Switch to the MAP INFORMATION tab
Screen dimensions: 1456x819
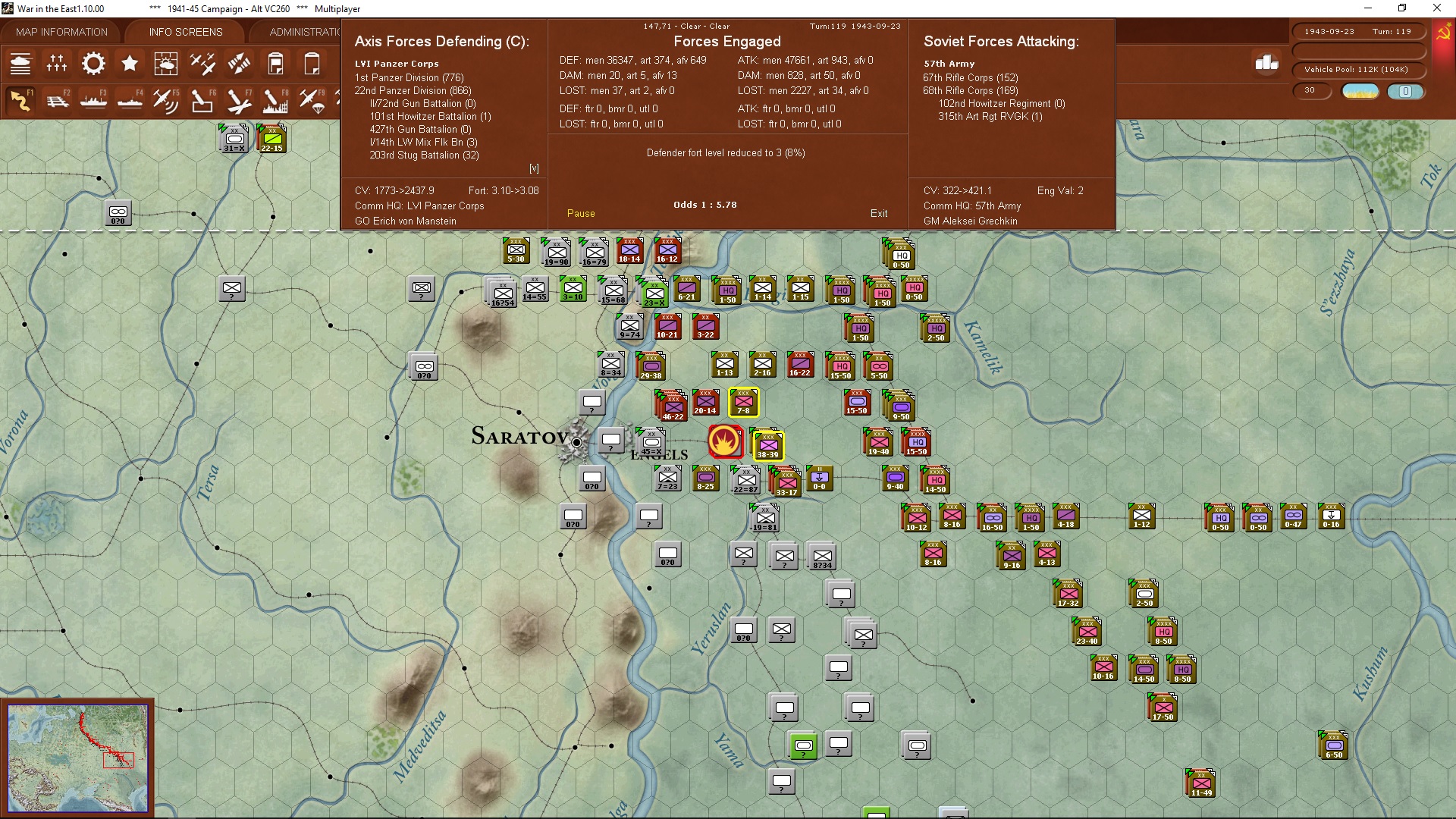click(x=61, y=32)
